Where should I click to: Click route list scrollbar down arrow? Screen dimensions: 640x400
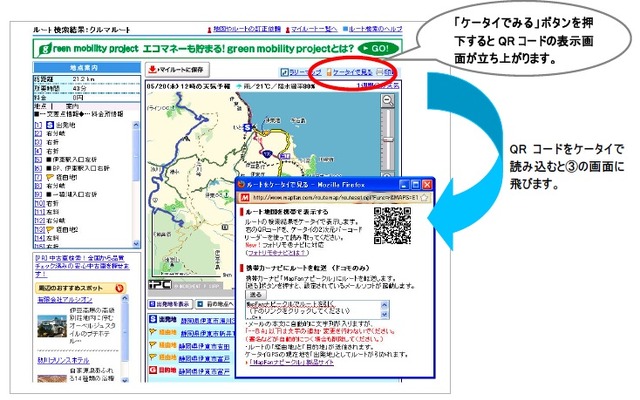pyautogui.click(x=136, y=244)
